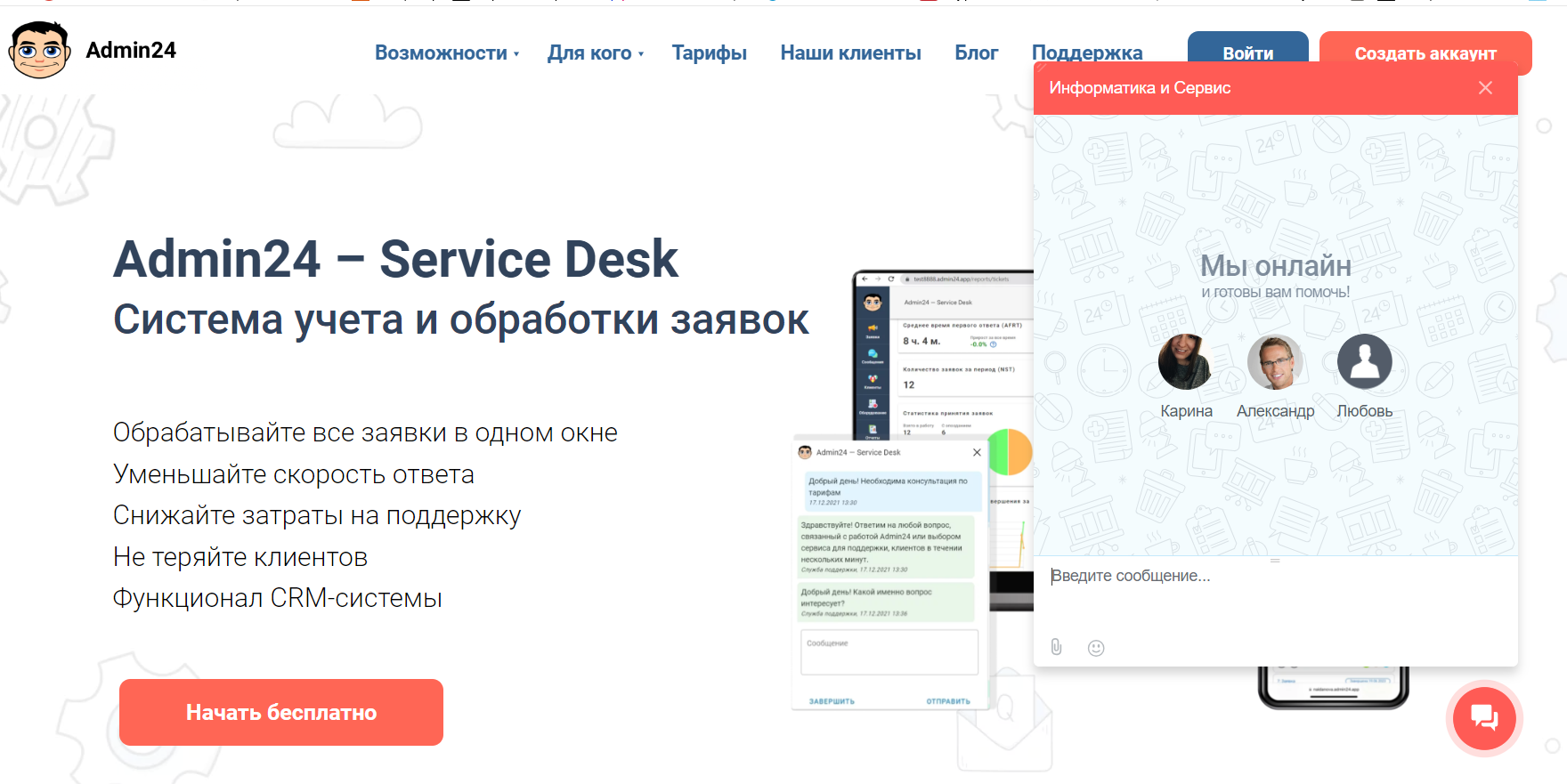Click the Информатика и Сервис chat title
Image resolution: width=1567 pixels, height=784 pixels.
tap(1140, 87)
